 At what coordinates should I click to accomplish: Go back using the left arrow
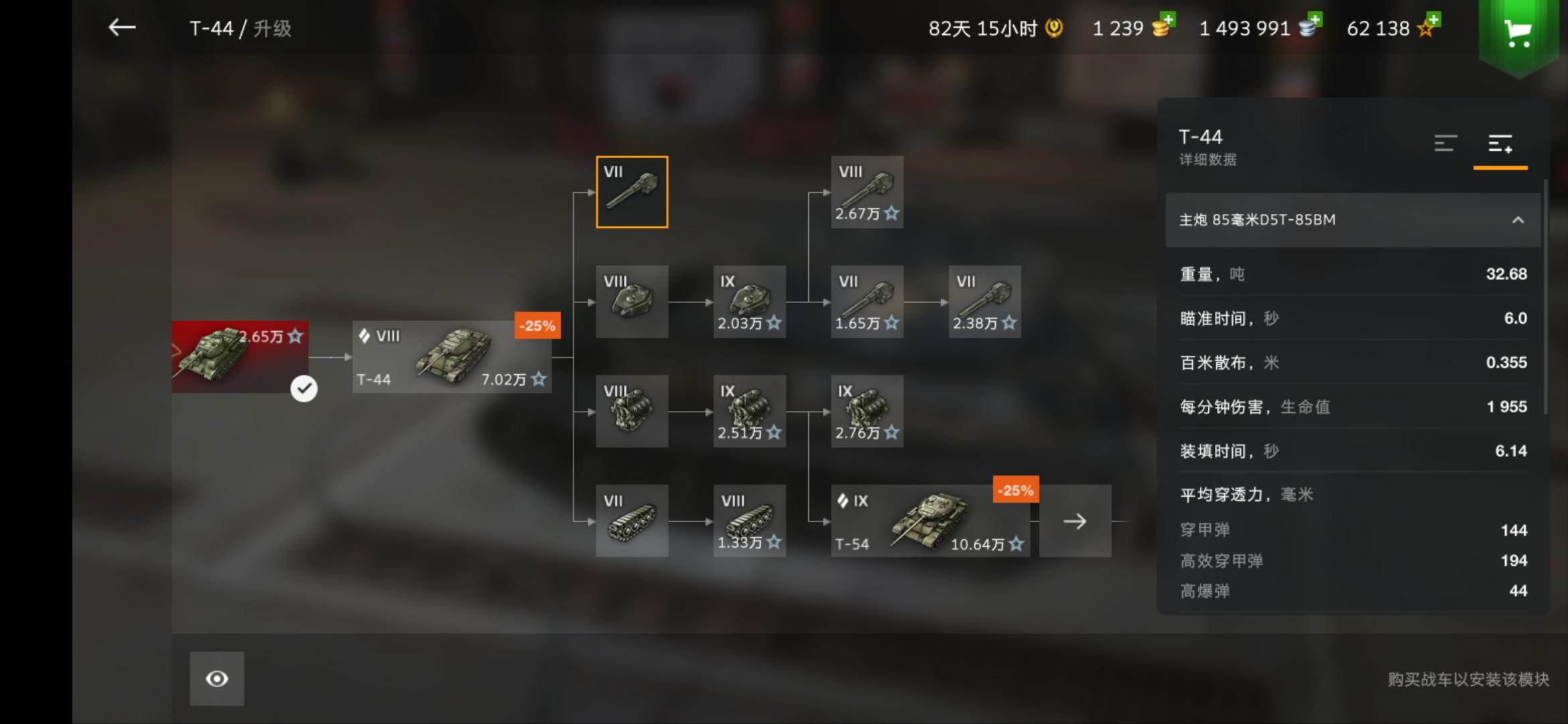tap(122, 27)
